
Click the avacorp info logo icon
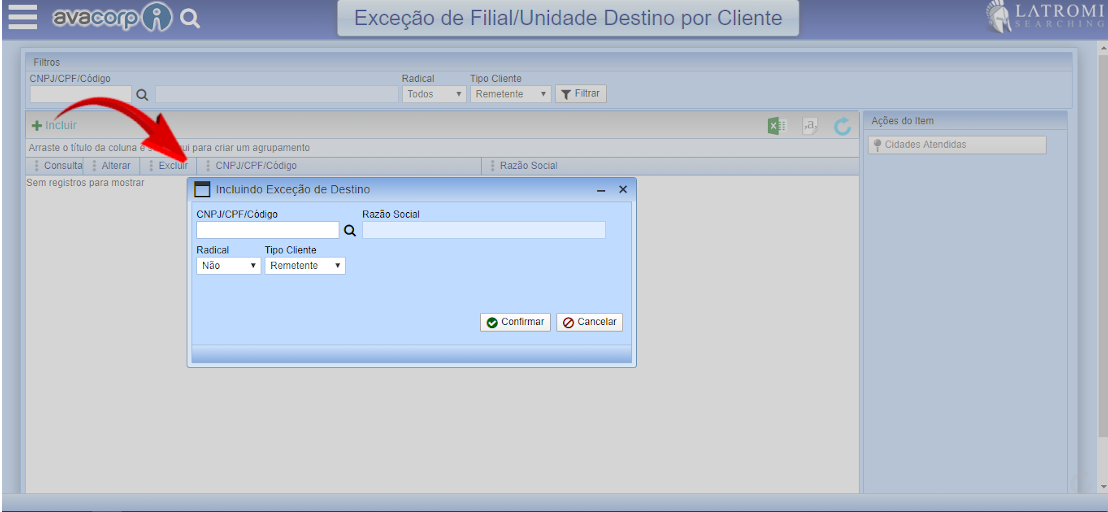point(159,18)
